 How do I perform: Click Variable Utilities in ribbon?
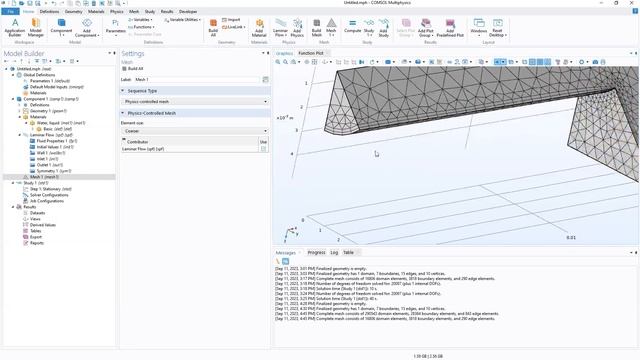click(182, 20)
